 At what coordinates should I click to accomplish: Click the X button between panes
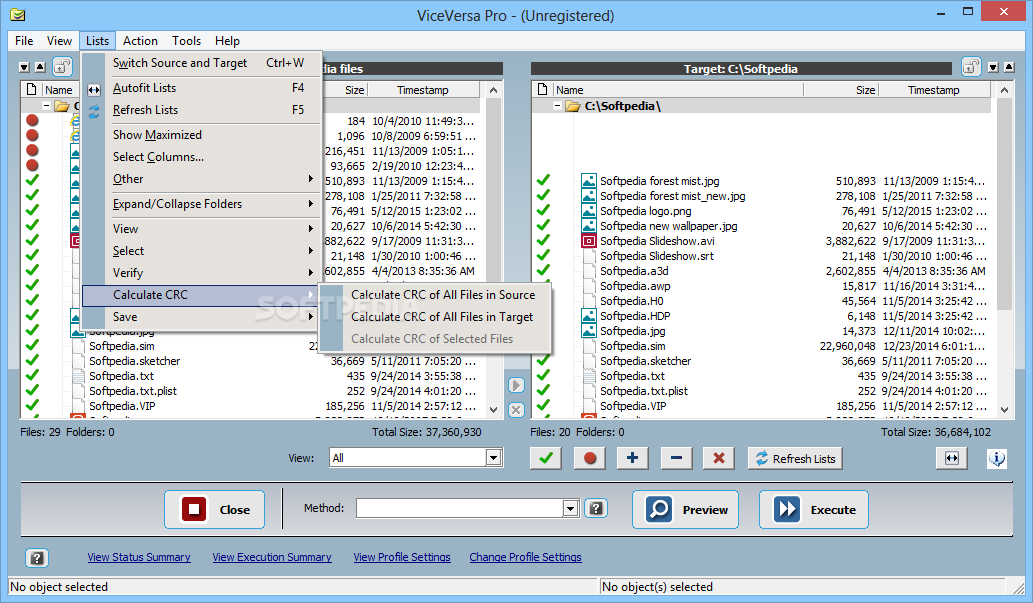(x=516, y=410)
